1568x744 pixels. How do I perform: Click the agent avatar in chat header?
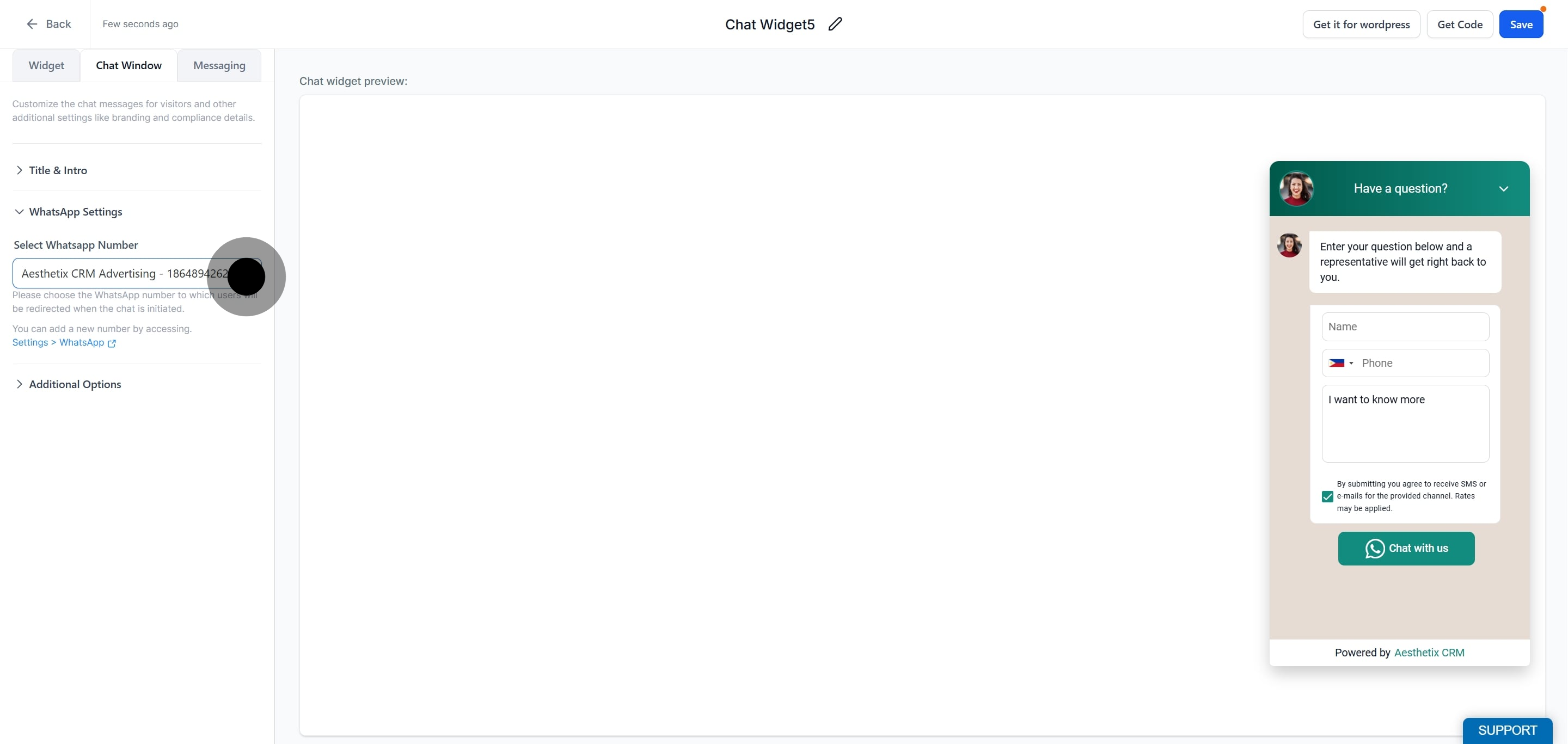1296,189
